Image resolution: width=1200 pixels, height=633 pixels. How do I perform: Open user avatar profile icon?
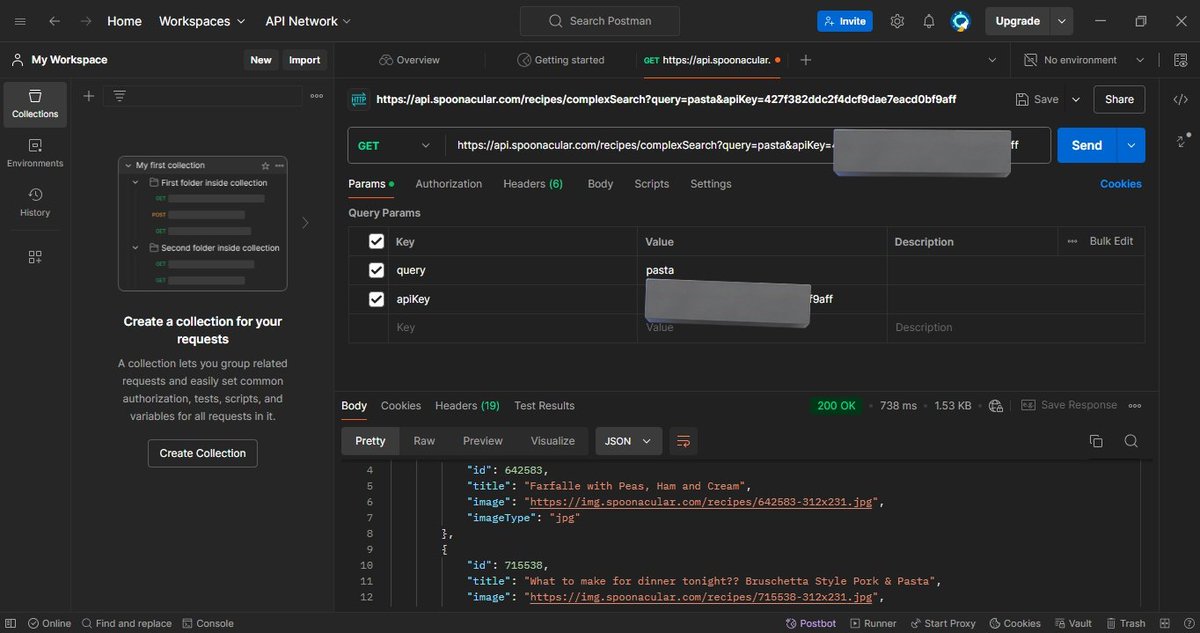960,21
